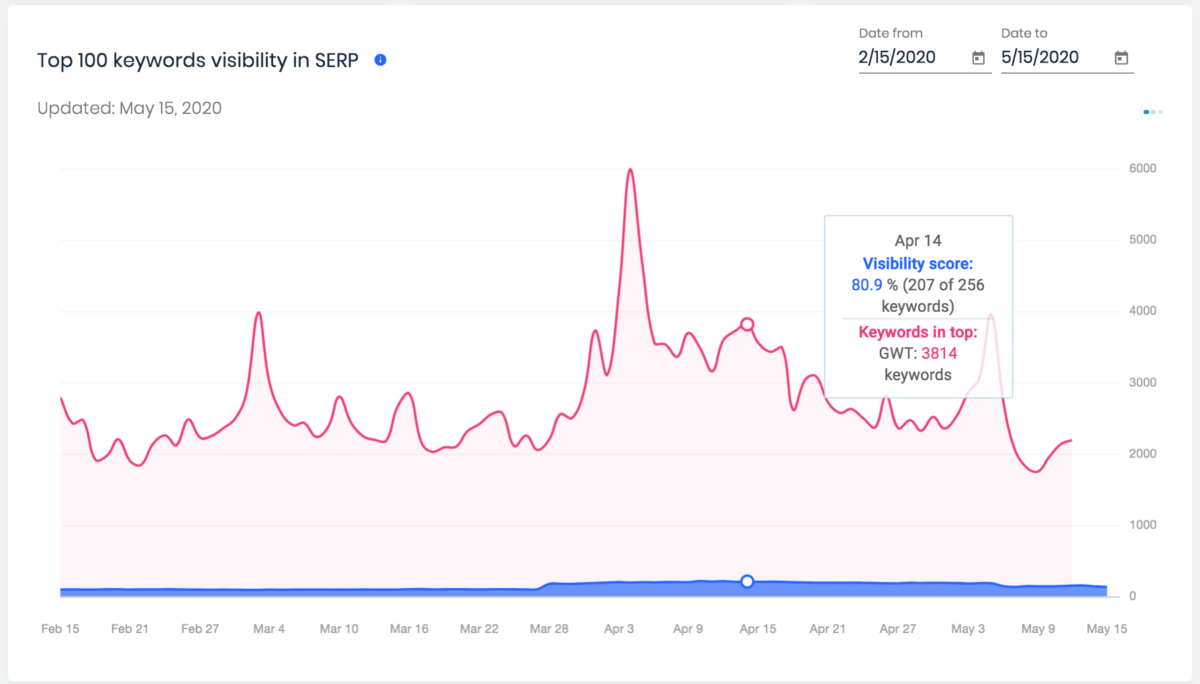The width and height of the screenshot is (1200, 684).
Task: Open the Date from calendar picker icon
Action: (978, 58)
